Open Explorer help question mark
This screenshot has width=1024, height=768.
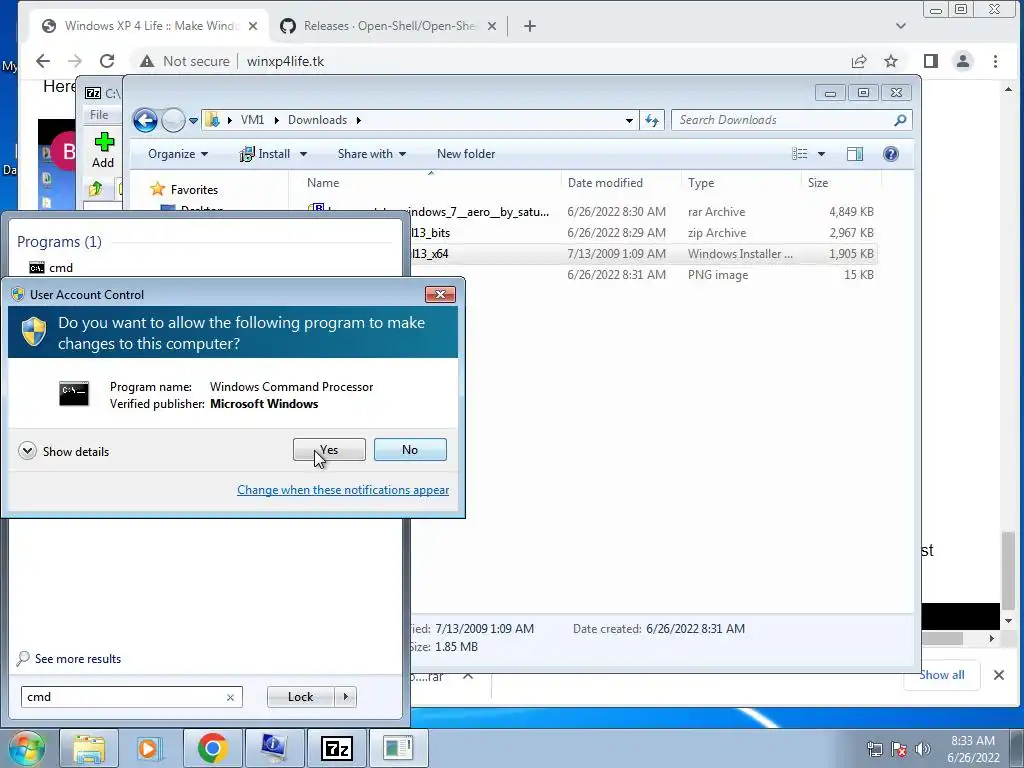pyautogui.click(x=891, y=154)
